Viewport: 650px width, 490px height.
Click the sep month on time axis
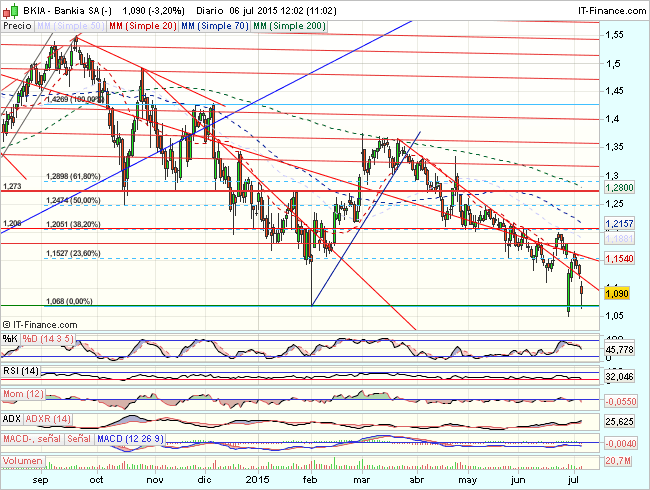[40, 480]
